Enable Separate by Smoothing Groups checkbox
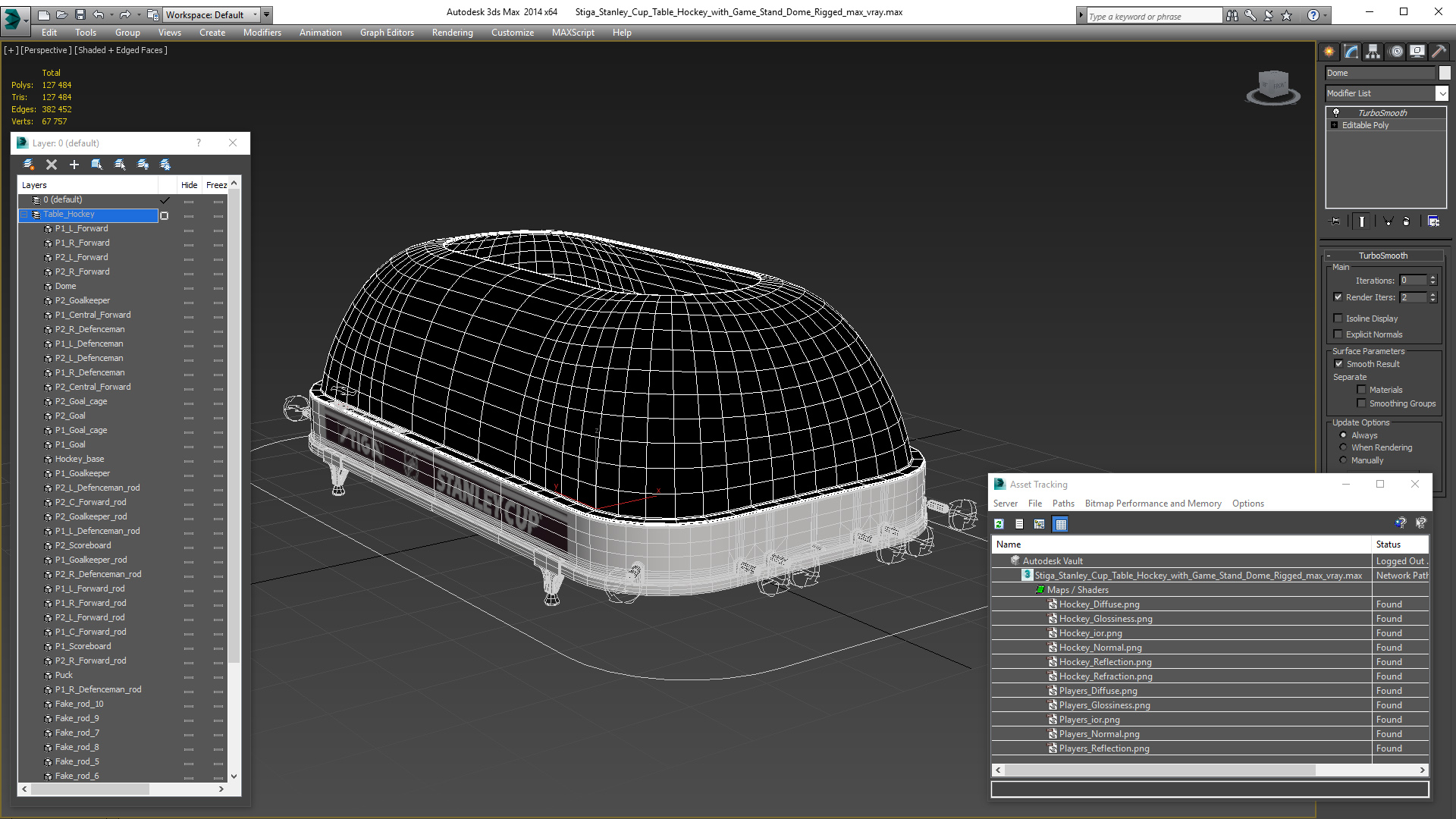 1362,403
